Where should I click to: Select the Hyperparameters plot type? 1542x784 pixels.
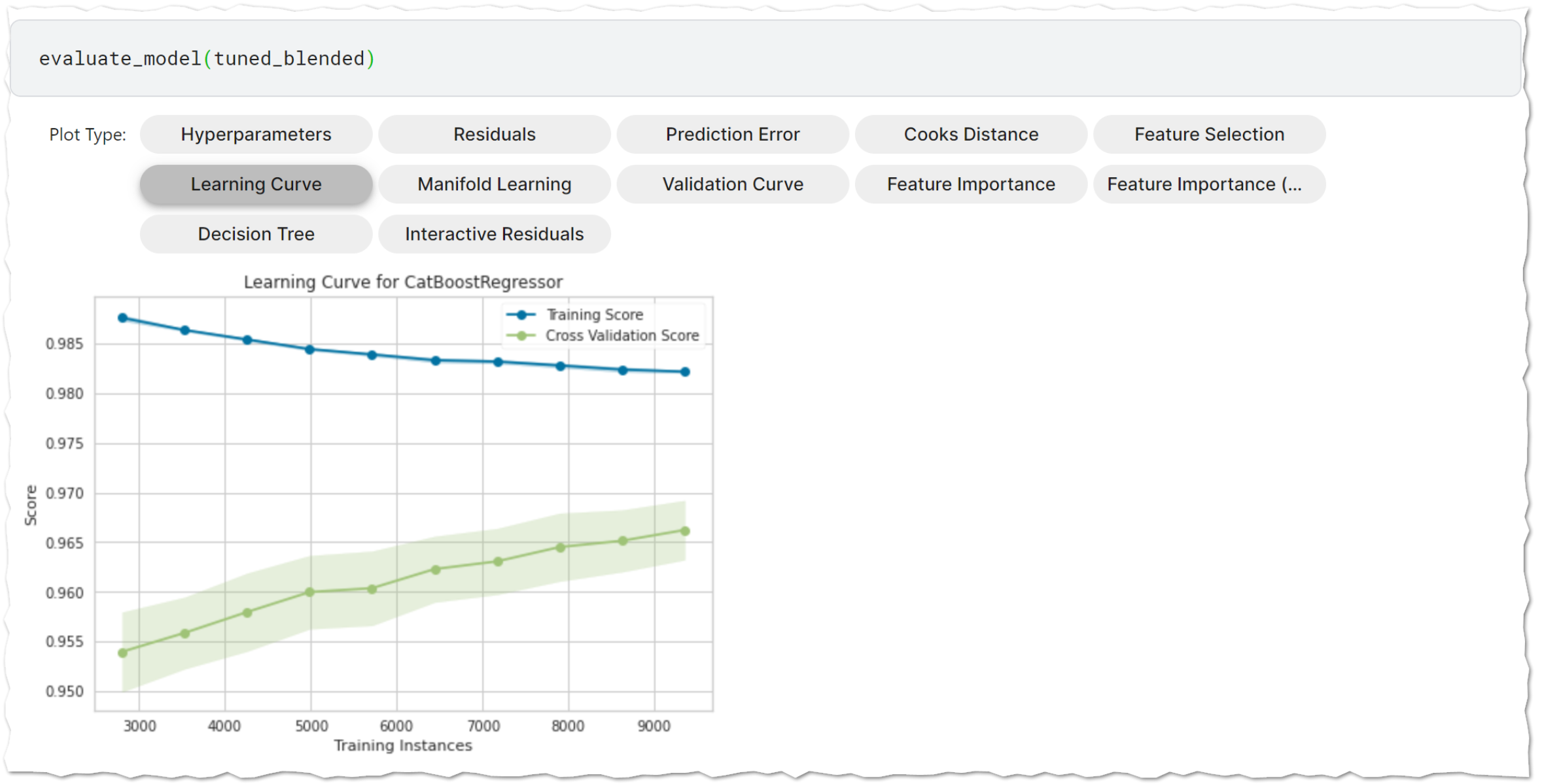tap(255, 134)
